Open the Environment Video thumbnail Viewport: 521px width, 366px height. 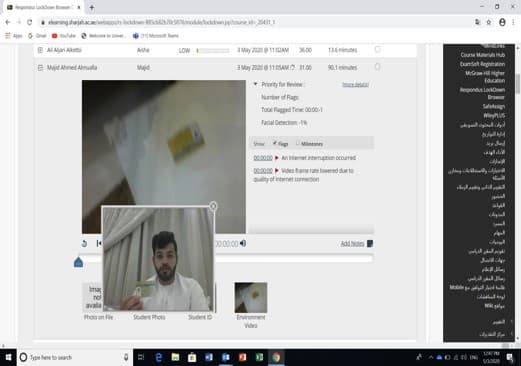point(251,297)
